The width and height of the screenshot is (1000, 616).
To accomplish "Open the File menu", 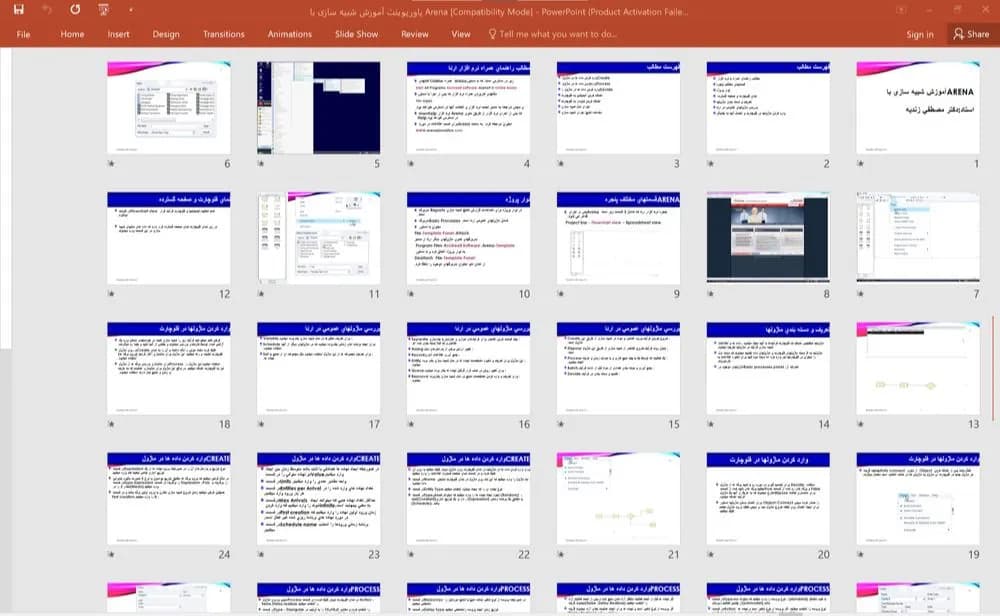I will point(24,34).
